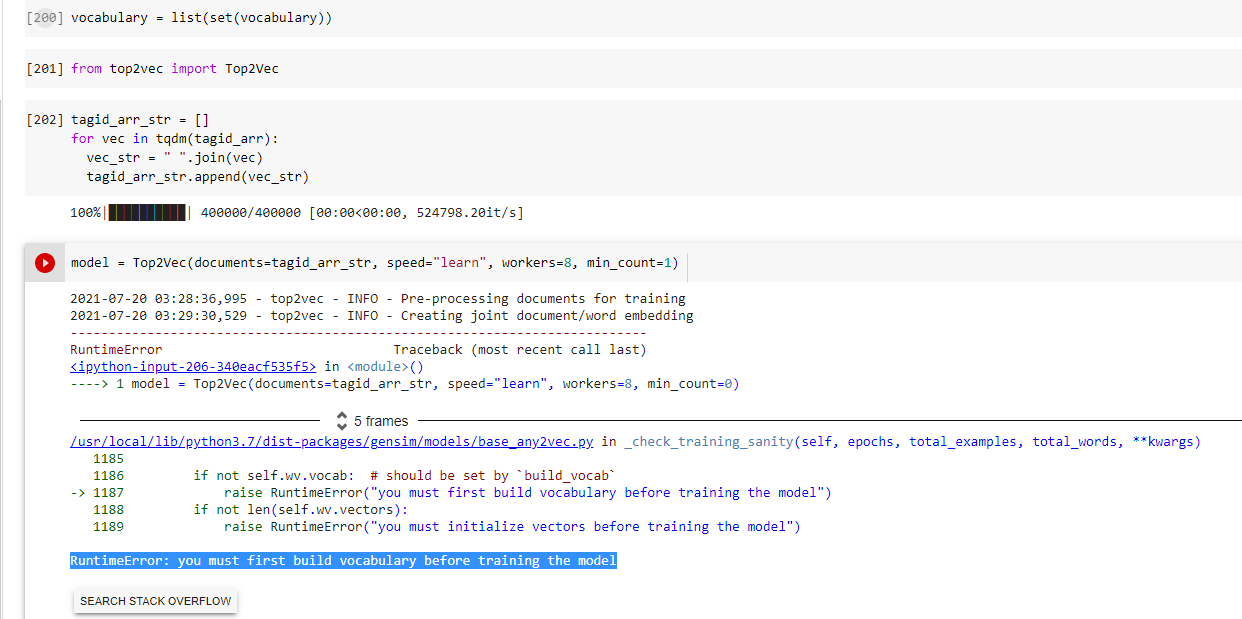Click the execution counter [200] to run vocabulary cell
1242x619 pixels.
44,17
